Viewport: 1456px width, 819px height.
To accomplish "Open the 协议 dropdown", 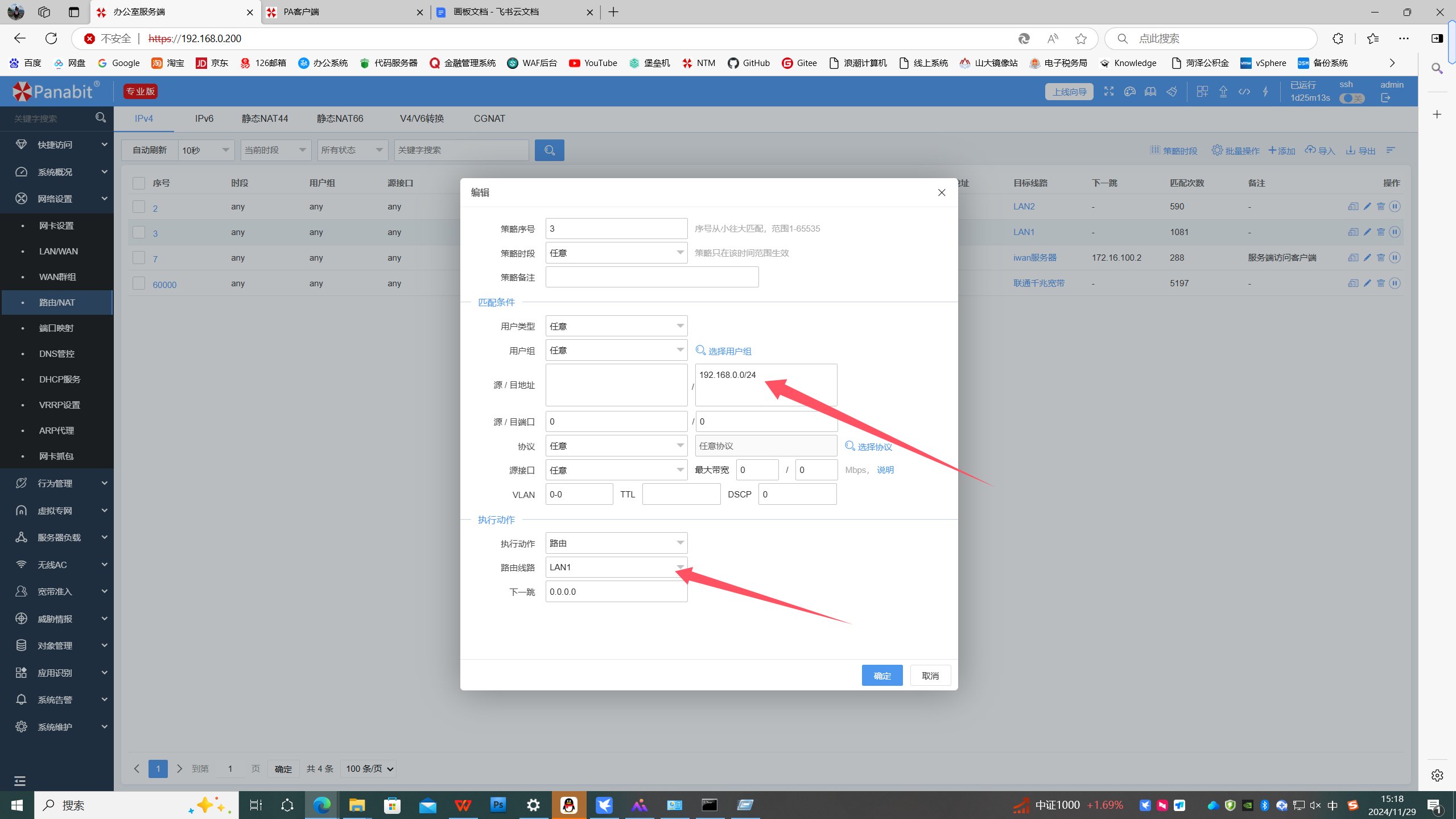I will (x=616, y=446).
